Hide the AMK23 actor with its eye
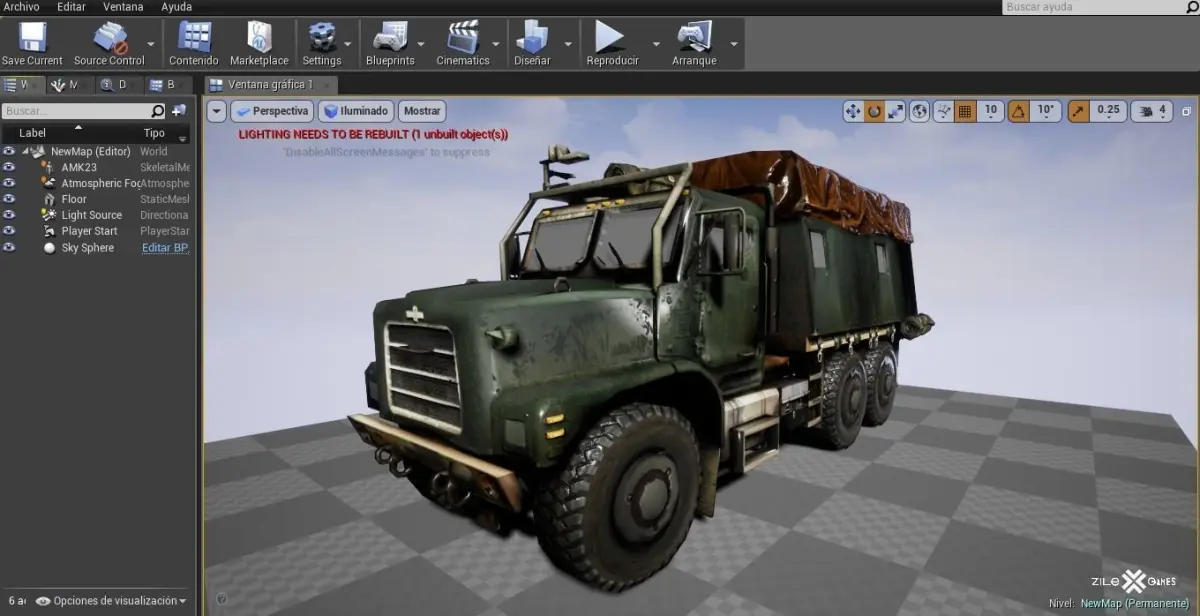Viewport: 1200px width, 616px height. click(x=9, y=167)
